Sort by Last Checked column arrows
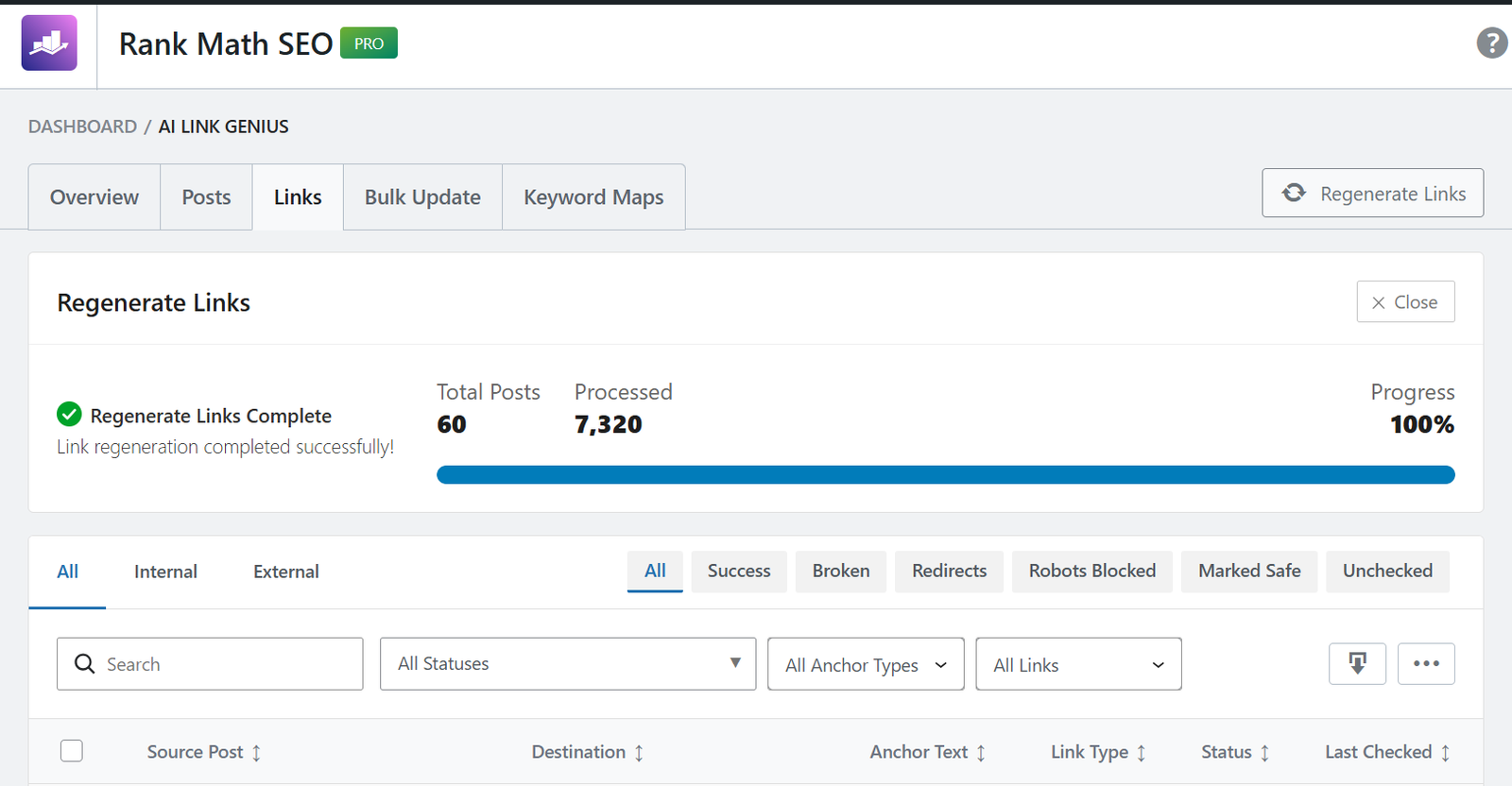The image size is (1512, 786). click(1445, 753)
